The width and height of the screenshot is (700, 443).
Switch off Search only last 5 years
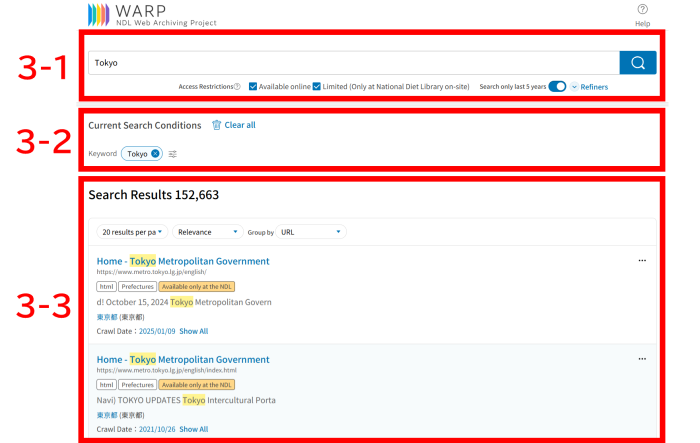click(x=557, y=86)
